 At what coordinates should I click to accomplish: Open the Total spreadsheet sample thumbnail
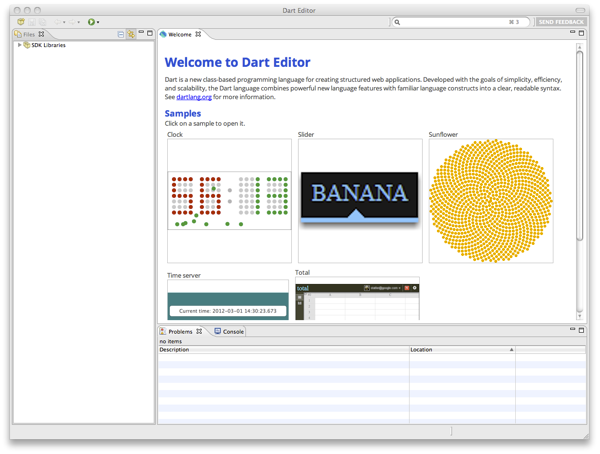coord(357,298)
